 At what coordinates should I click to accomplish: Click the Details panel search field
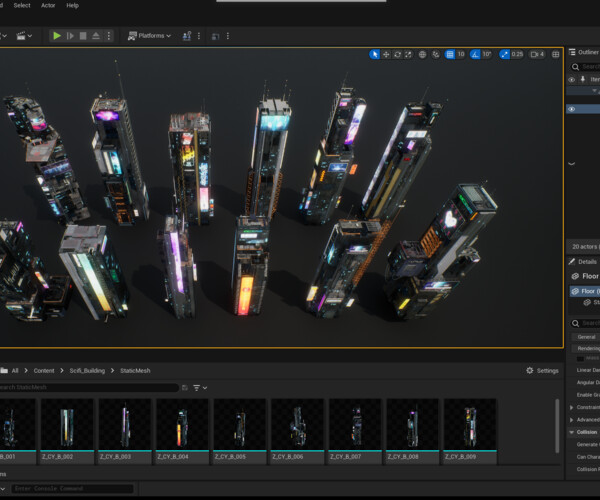[x=585, y=323]
